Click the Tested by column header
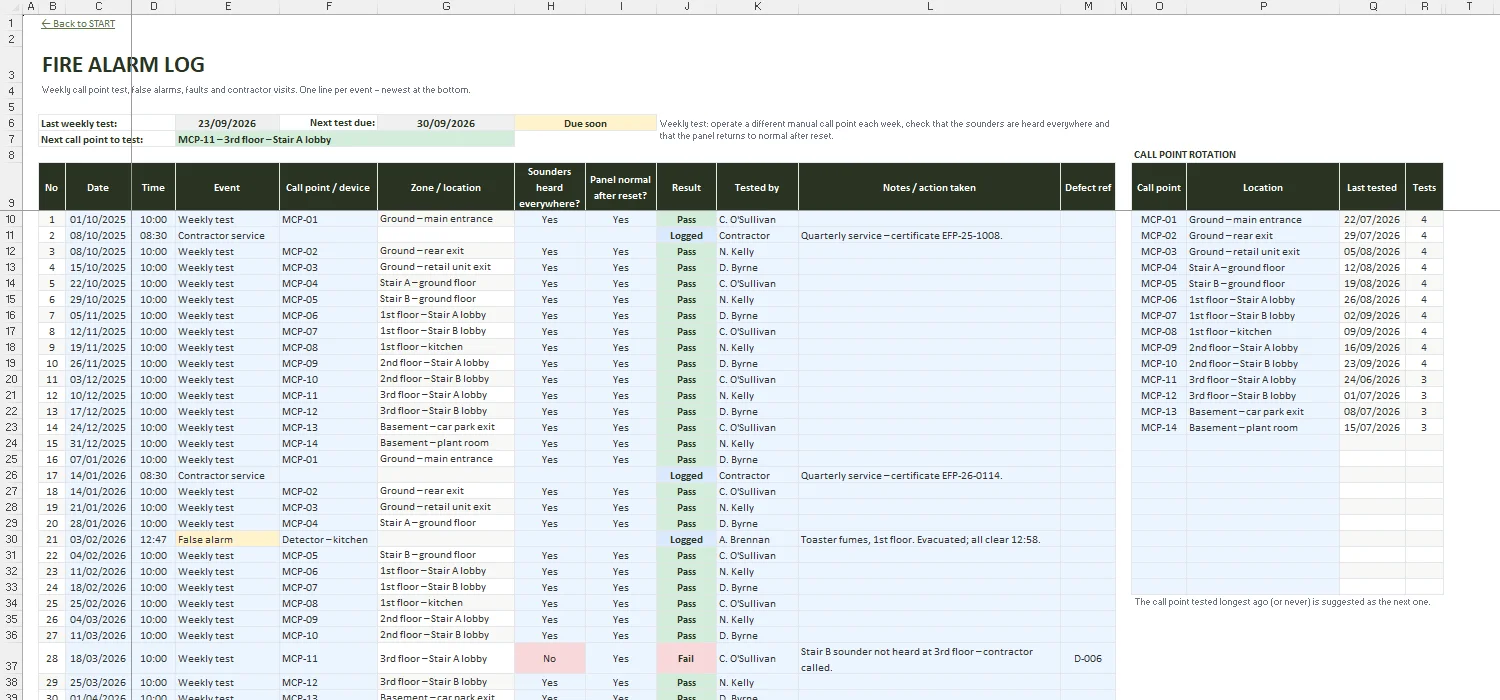1500x700 pixels. coord(757,187)
